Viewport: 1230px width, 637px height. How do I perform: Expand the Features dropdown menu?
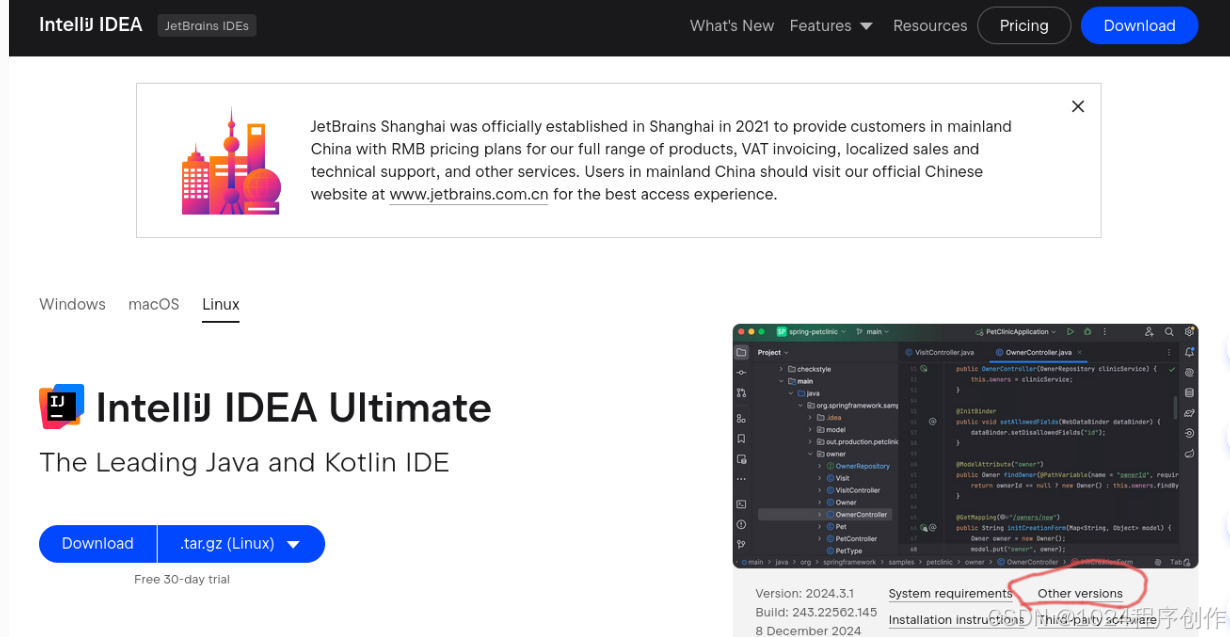(x=831, y=26)
